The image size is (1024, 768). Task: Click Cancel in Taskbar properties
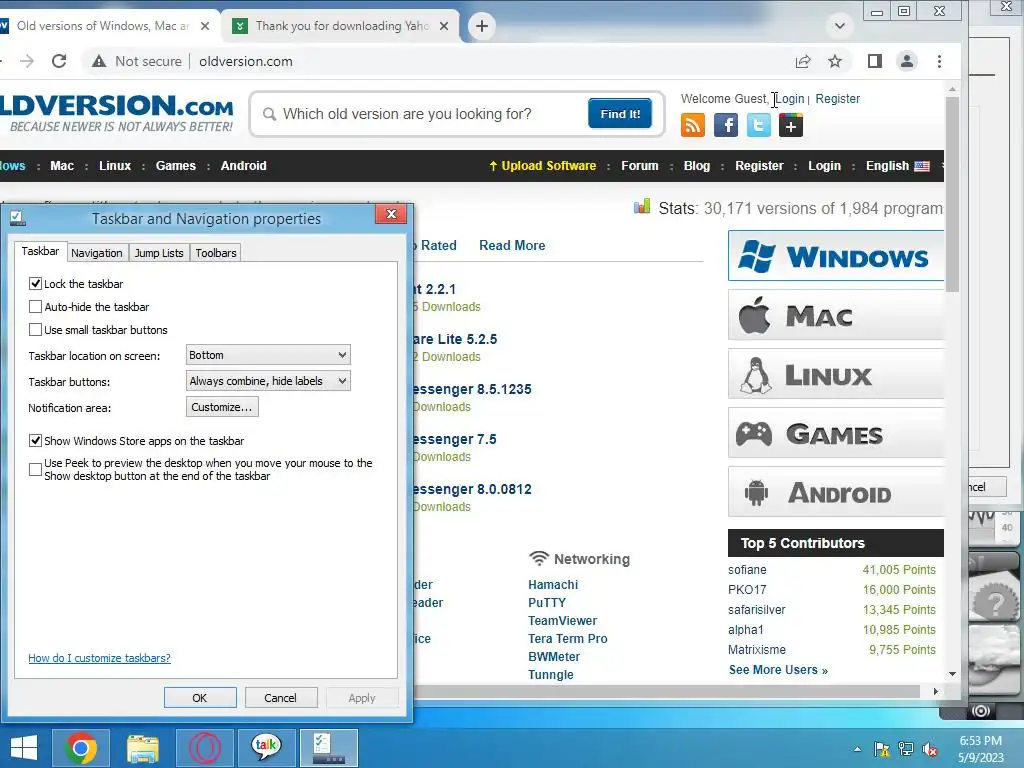point(281,697)
